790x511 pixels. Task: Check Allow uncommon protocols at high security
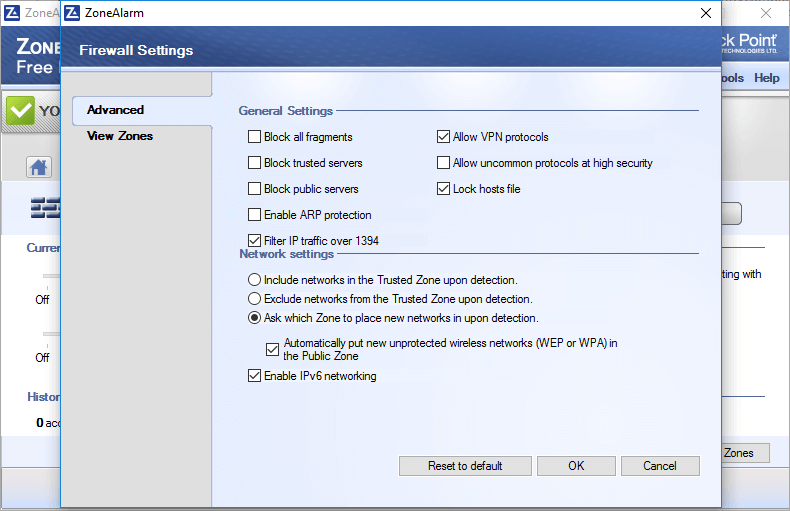click(x=444, y=163)
